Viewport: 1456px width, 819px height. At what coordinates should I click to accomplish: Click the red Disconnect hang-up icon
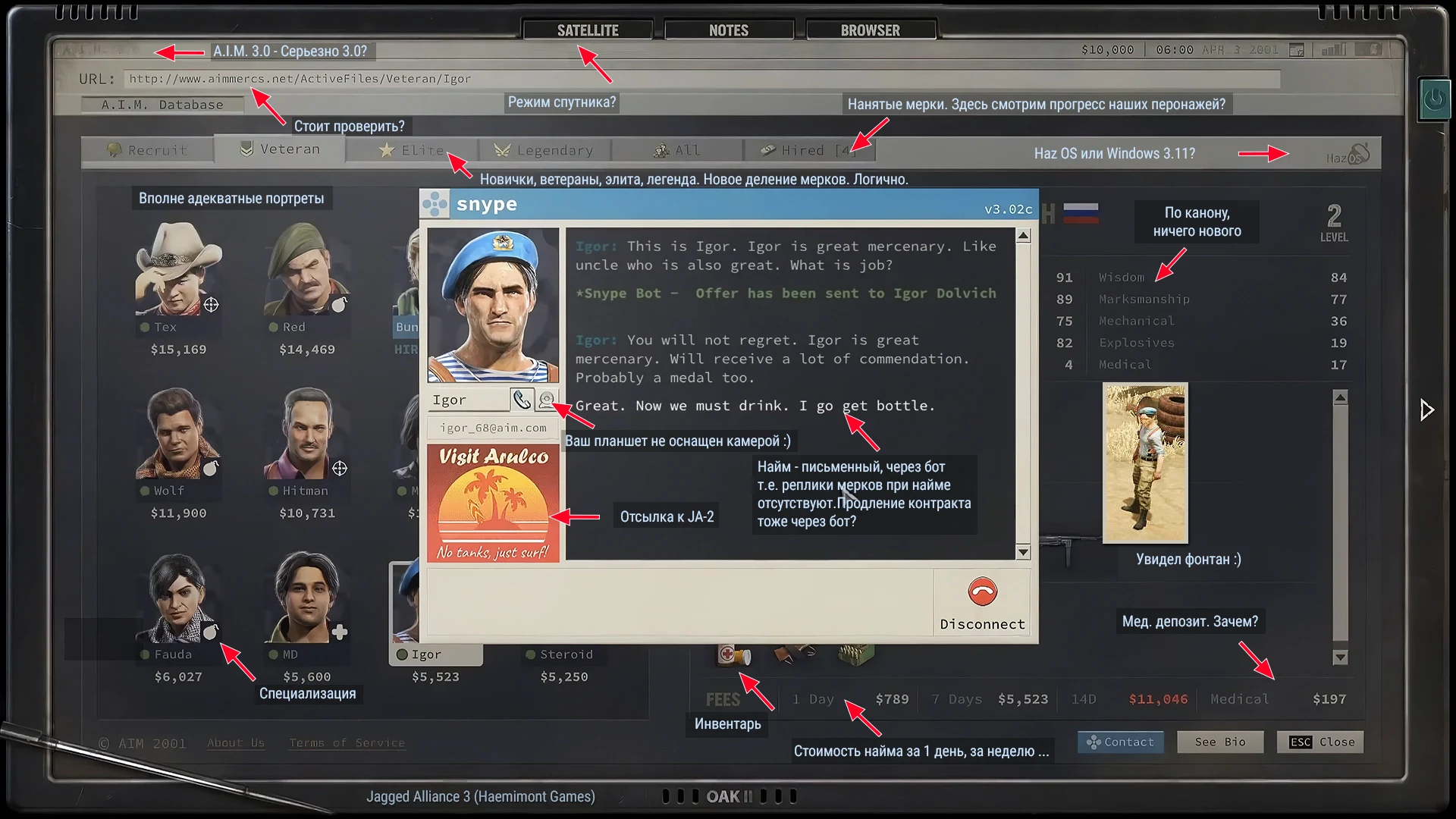(982, 592)
